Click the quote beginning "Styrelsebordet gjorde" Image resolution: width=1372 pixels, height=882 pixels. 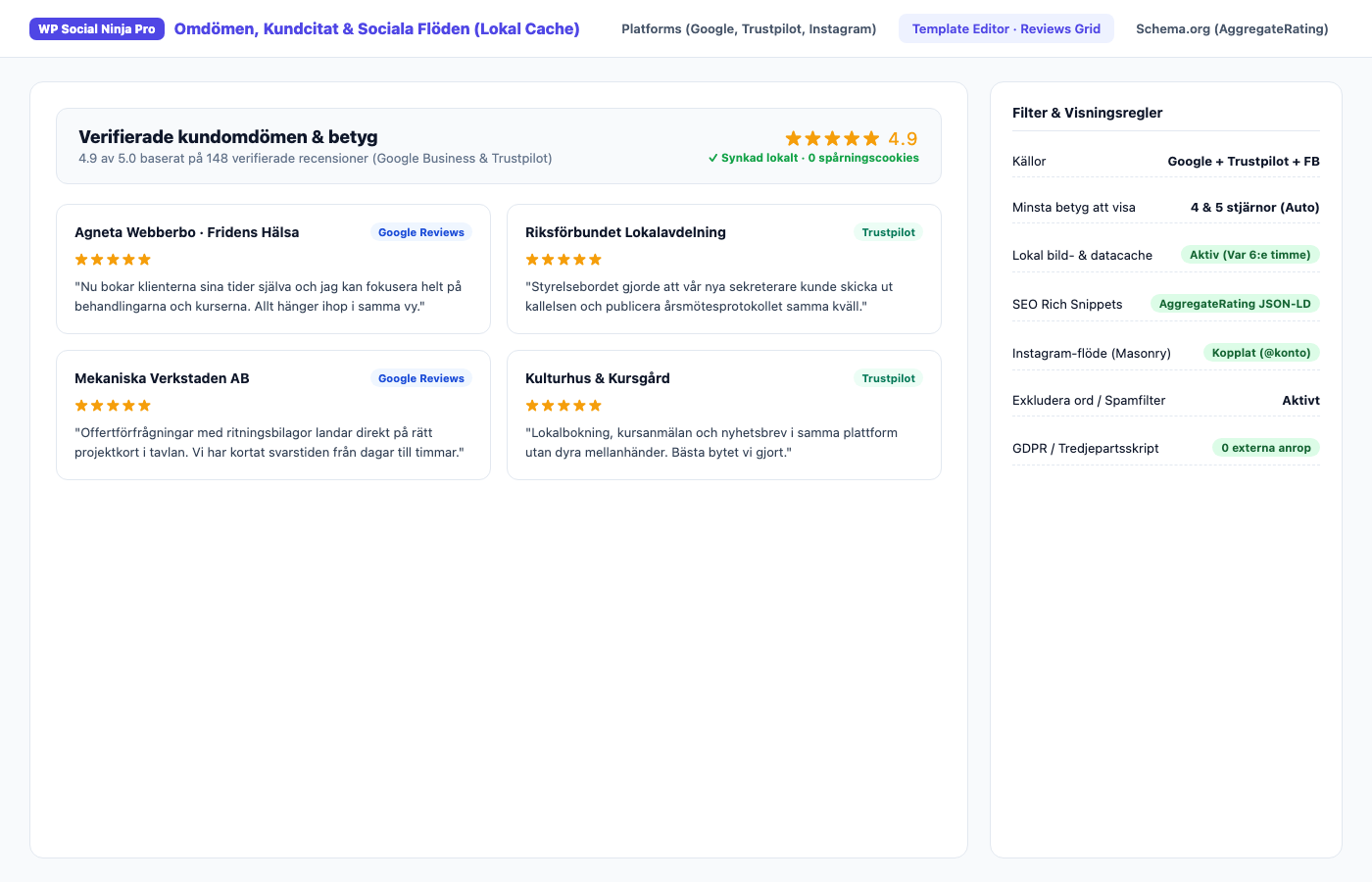(710, 296)
